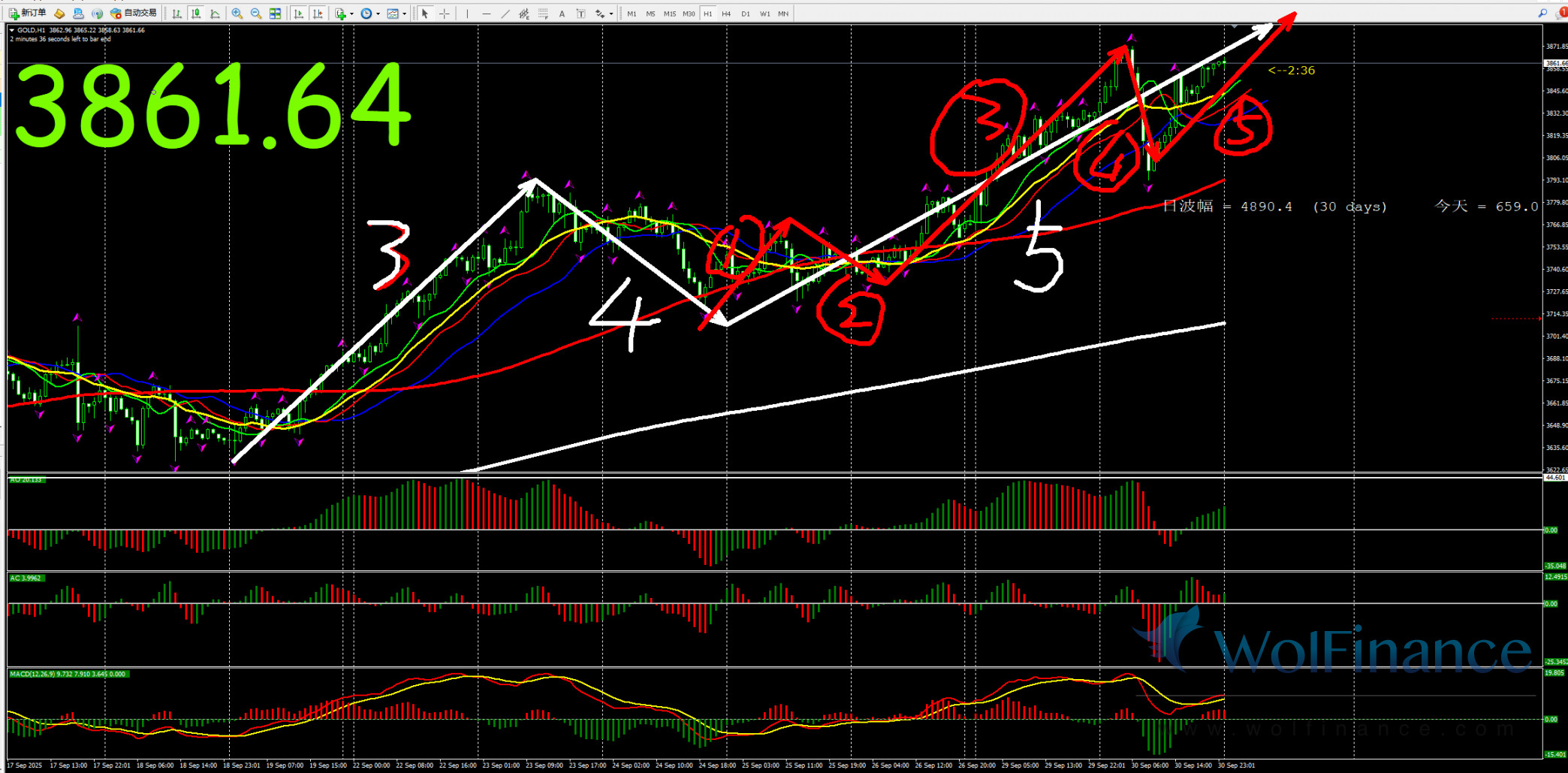Toggle chart auto scroll
The height and width of the screenshot is (773, 1568).
299,14
